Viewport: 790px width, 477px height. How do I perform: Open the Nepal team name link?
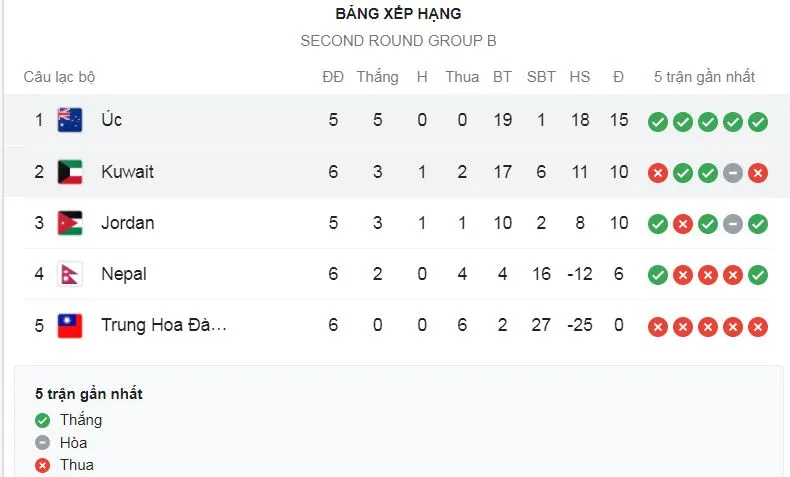click(123, 274)
